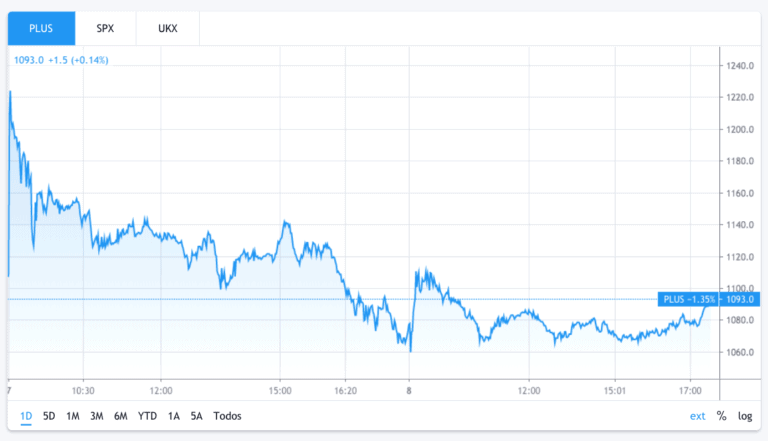Image resolution: width=768 pixels, height=441 pixels.
Task: Click the PLUS -1.35% price label
Action: pos(689,299)
